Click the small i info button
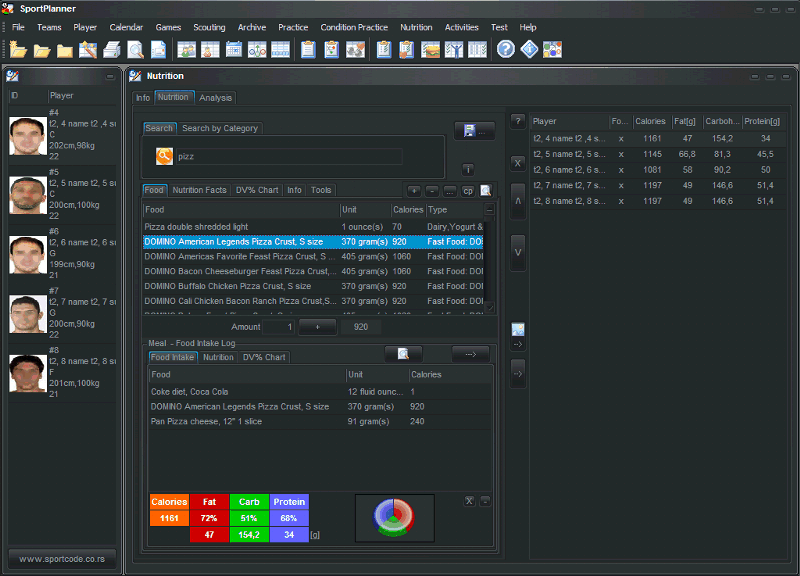This screenshot has height=576, width=800. [x=468, y=170]
